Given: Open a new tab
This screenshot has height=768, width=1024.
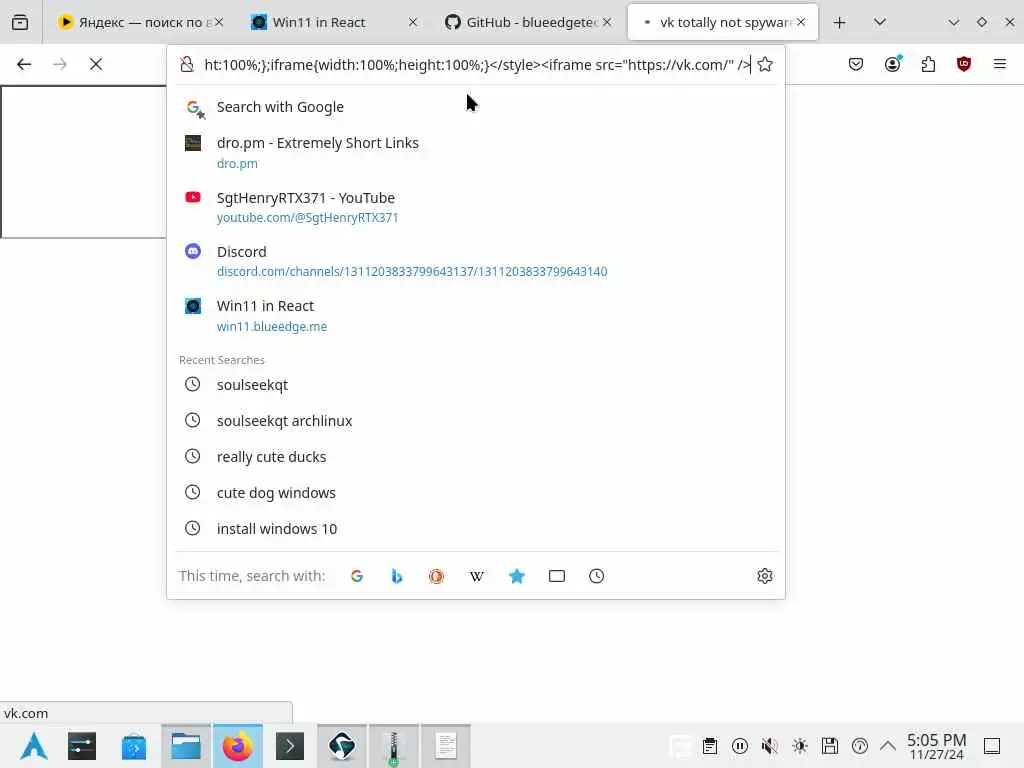Looking at the screenshot, I should [x=839, y=22].
